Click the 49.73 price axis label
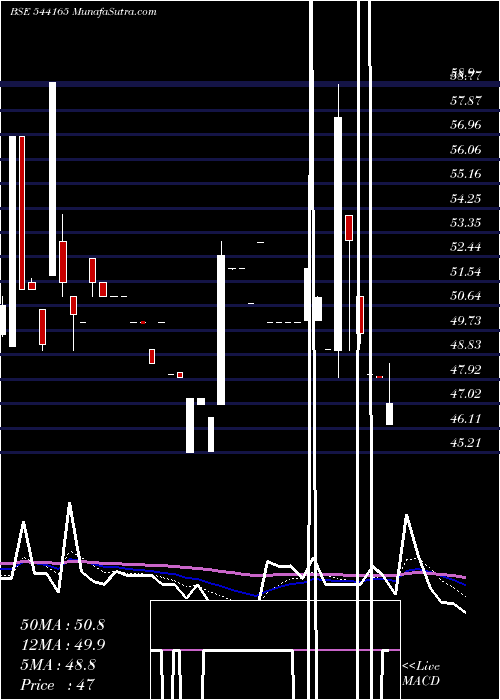Image resolution: width=500 pixels, height=700 pixels. [x=466, y=321]
